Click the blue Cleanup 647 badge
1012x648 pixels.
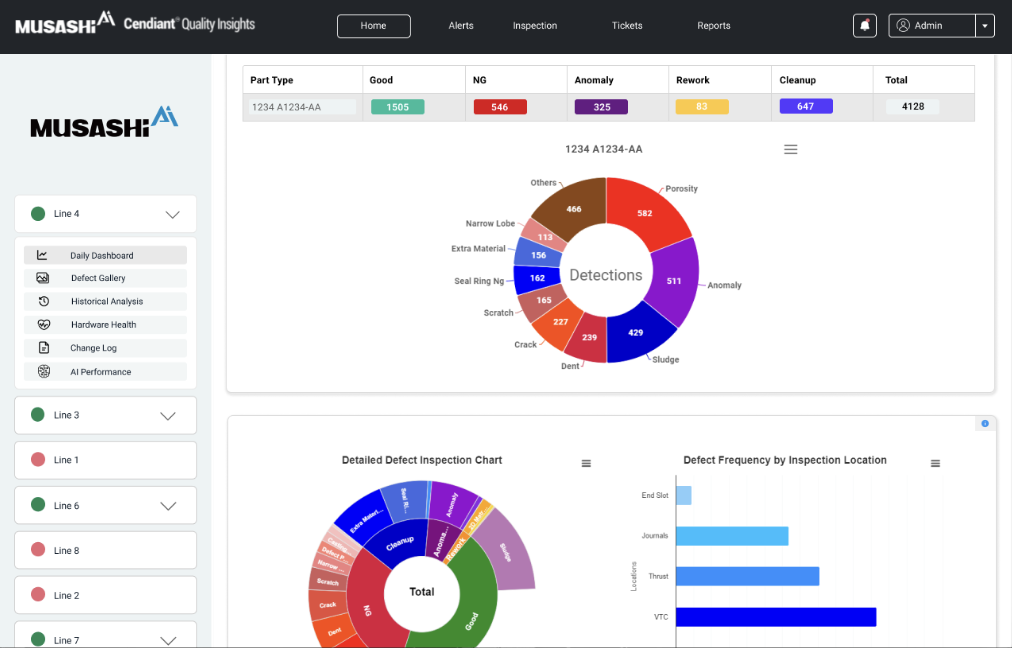click(x=806, y=106)
